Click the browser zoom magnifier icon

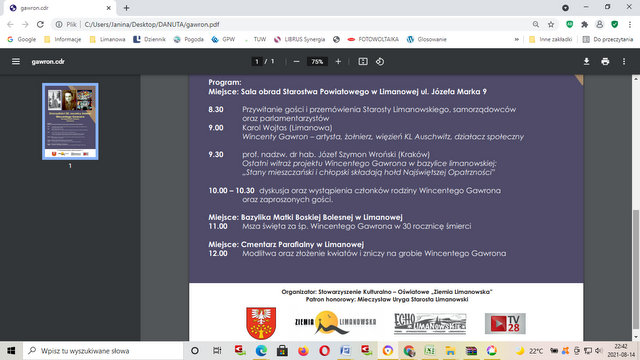click(536, 24)
